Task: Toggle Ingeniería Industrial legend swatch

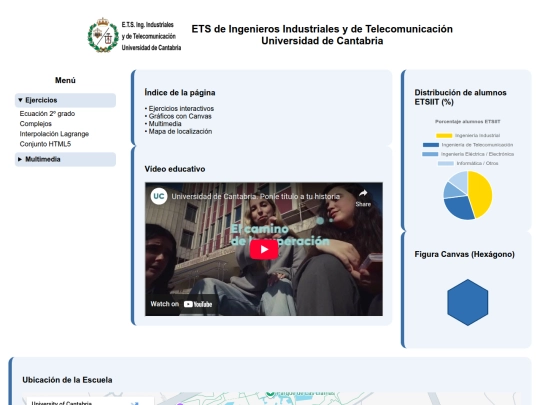Action: [x=444, y=136]
